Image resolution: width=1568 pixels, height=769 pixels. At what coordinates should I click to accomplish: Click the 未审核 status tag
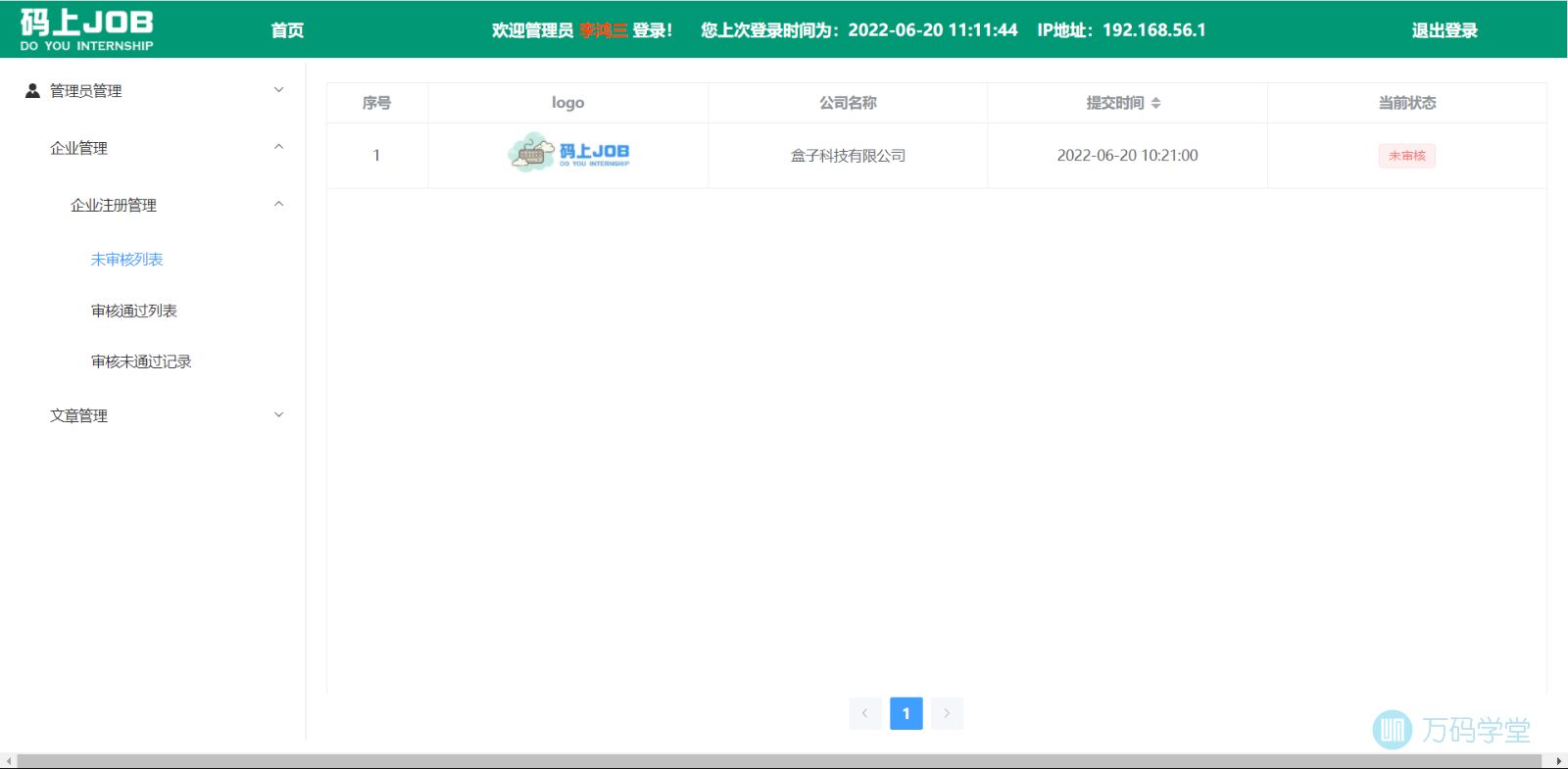(x=1407, y=156)
